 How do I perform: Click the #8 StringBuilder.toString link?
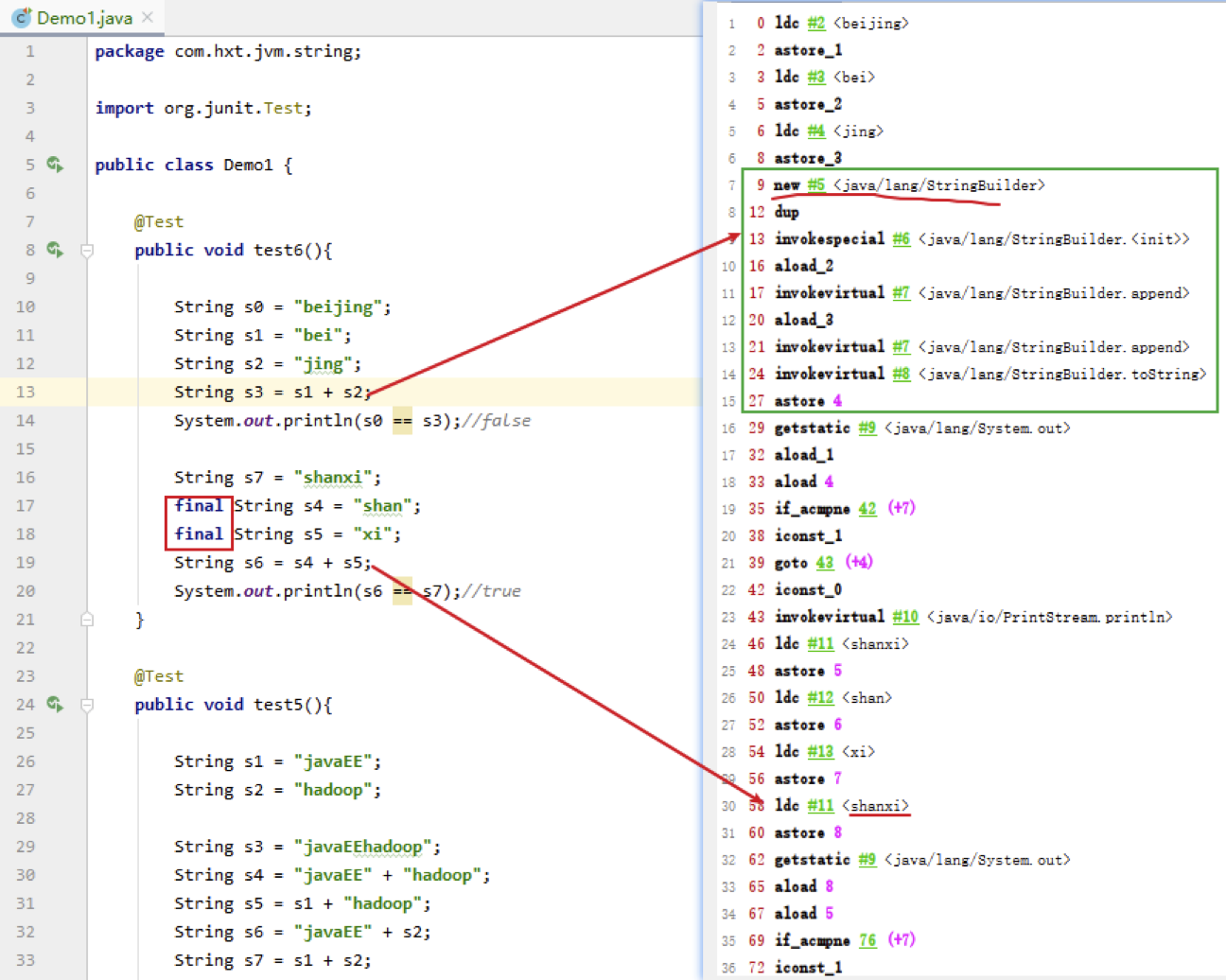902,374
